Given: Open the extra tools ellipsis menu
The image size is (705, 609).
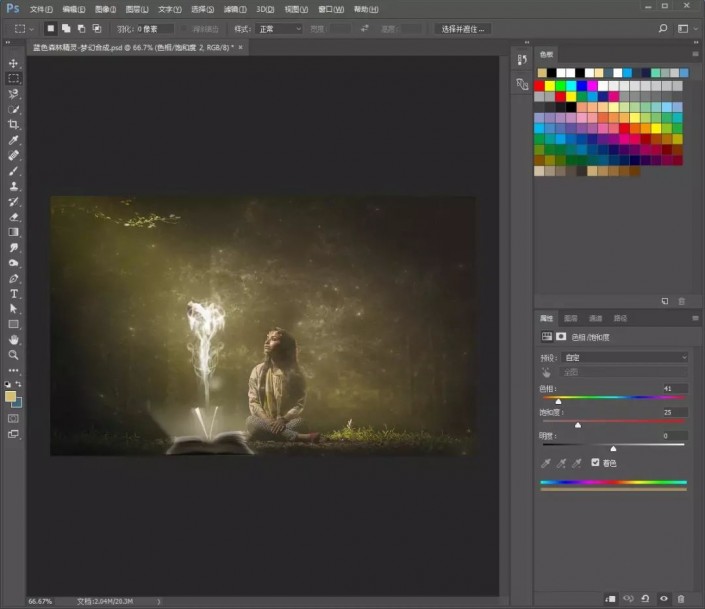Looking at the screenshot, I should 13,370.
